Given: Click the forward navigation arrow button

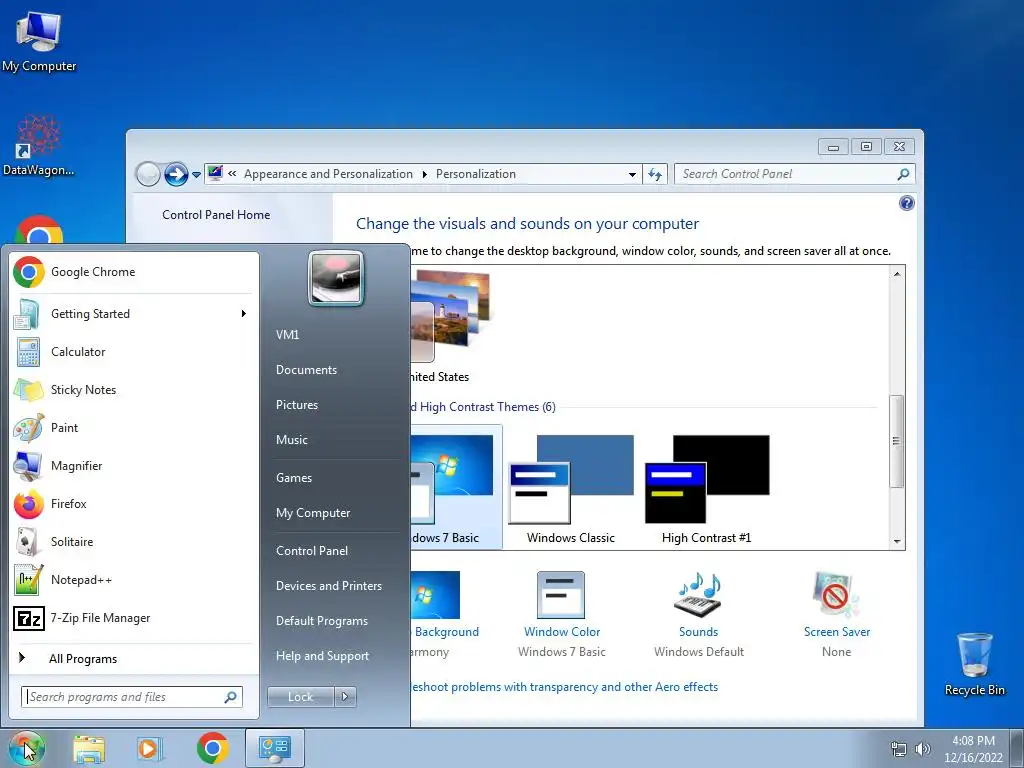Looking at the screenshot, I should pyautogui.click(x=176, y=174).
